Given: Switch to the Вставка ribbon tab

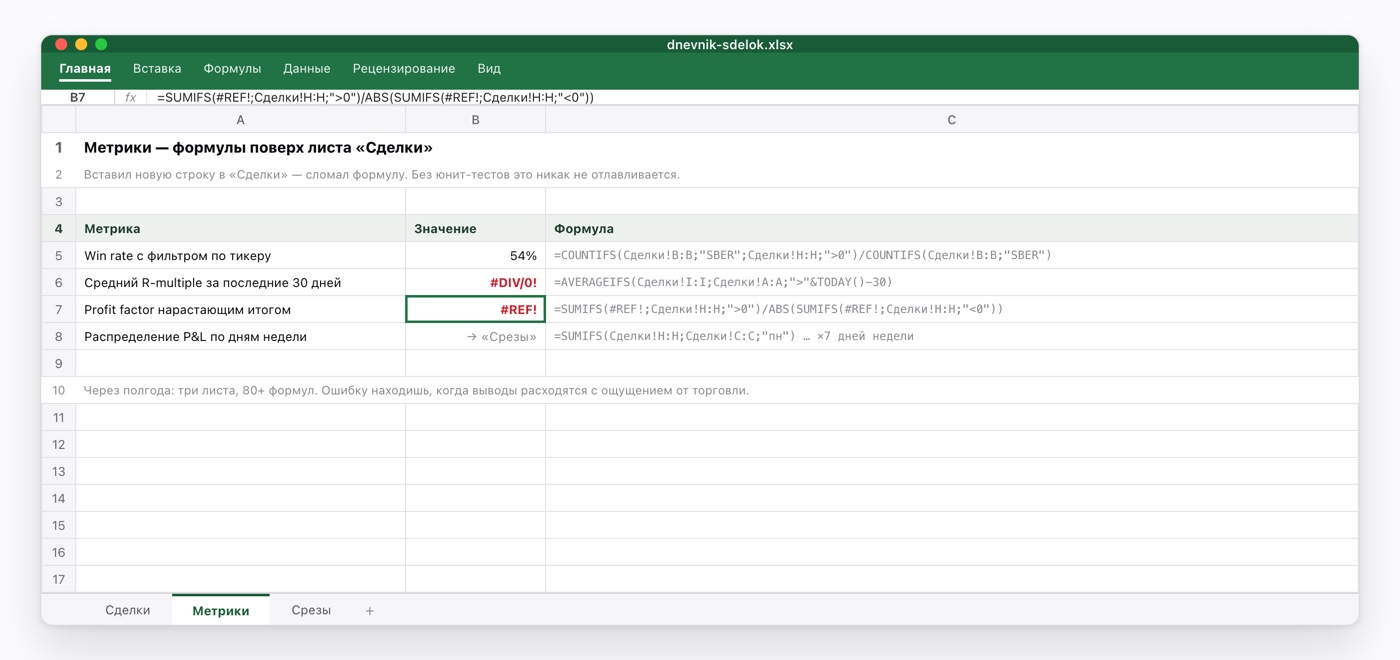Looking at the screenshot, I should (x=157, y=69).
